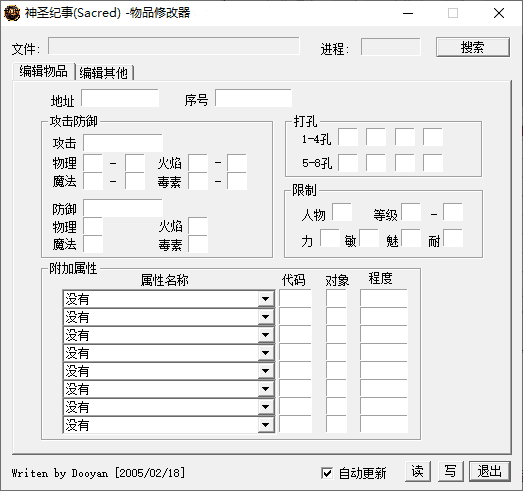Click the 攻击 火焰 minimum field
Viewport: 523px width, 491px height.
[x=198, y=163]
